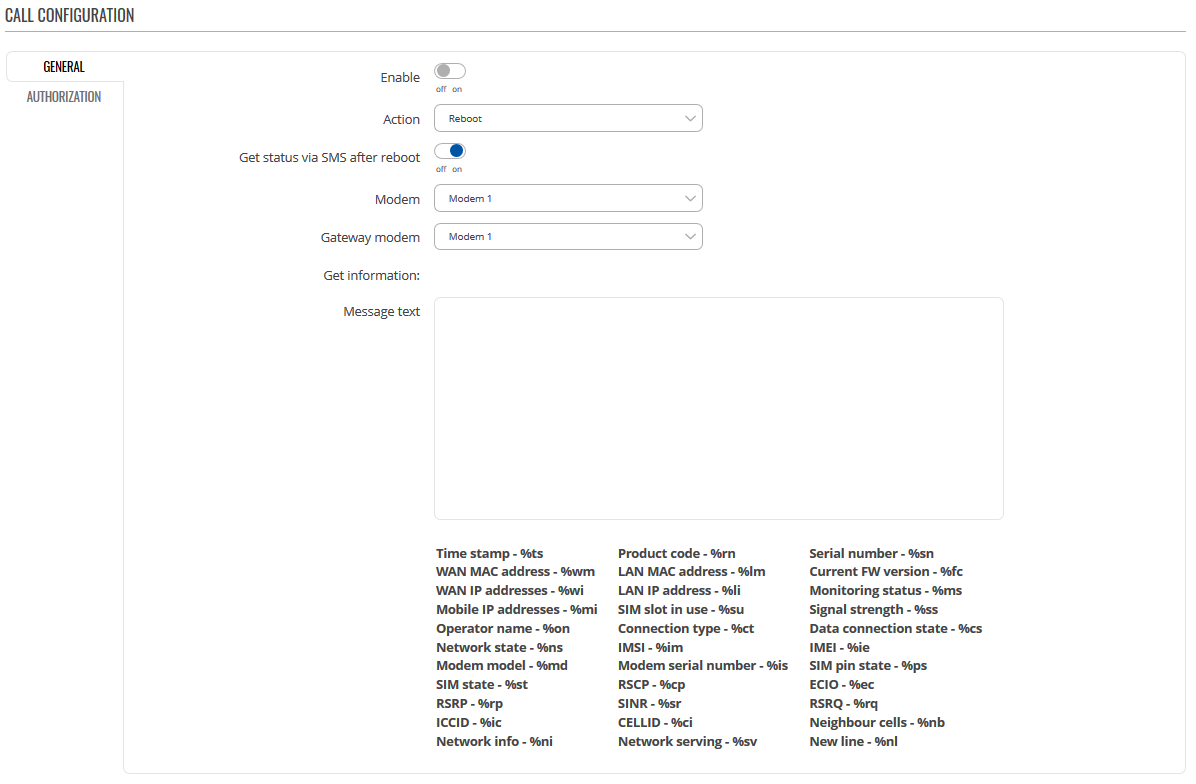Switch to the Authorization tab
1196x784 pixels.
point(64,97)
